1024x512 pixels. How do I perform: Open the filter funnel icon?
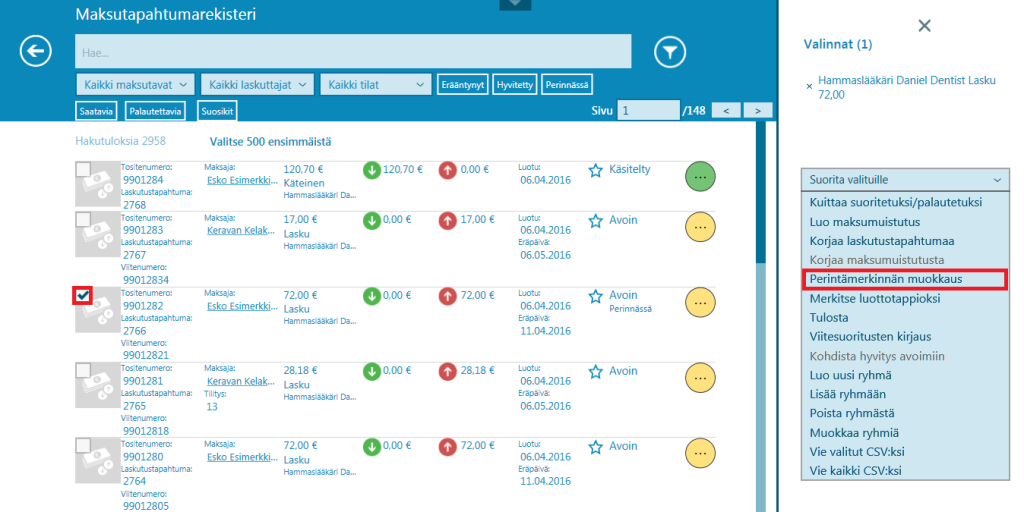[670, 51]
